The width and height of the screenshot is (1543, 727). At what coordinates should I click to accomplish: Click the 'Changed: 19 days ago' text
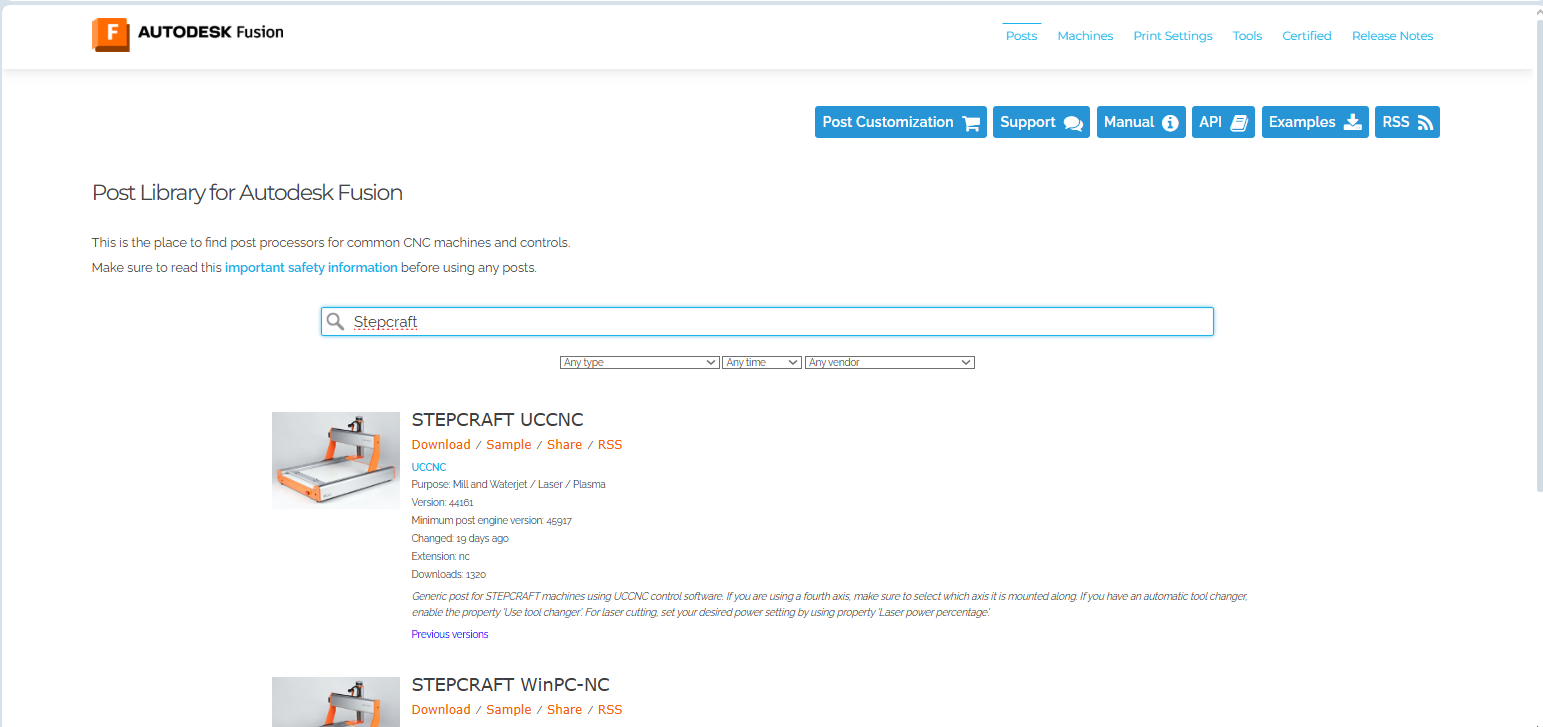pos(460,538)
